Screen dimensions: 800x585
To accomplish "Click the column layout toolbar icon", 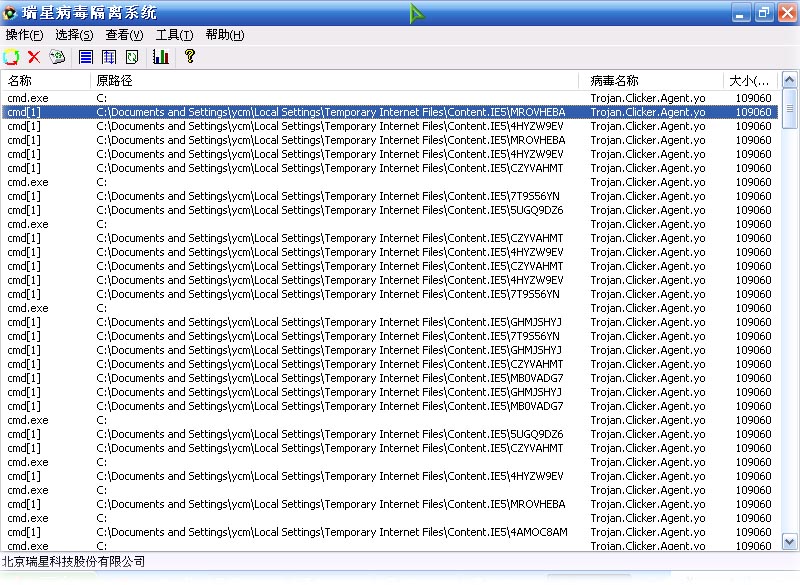I will pyautogui.click(x=109, y=57).
